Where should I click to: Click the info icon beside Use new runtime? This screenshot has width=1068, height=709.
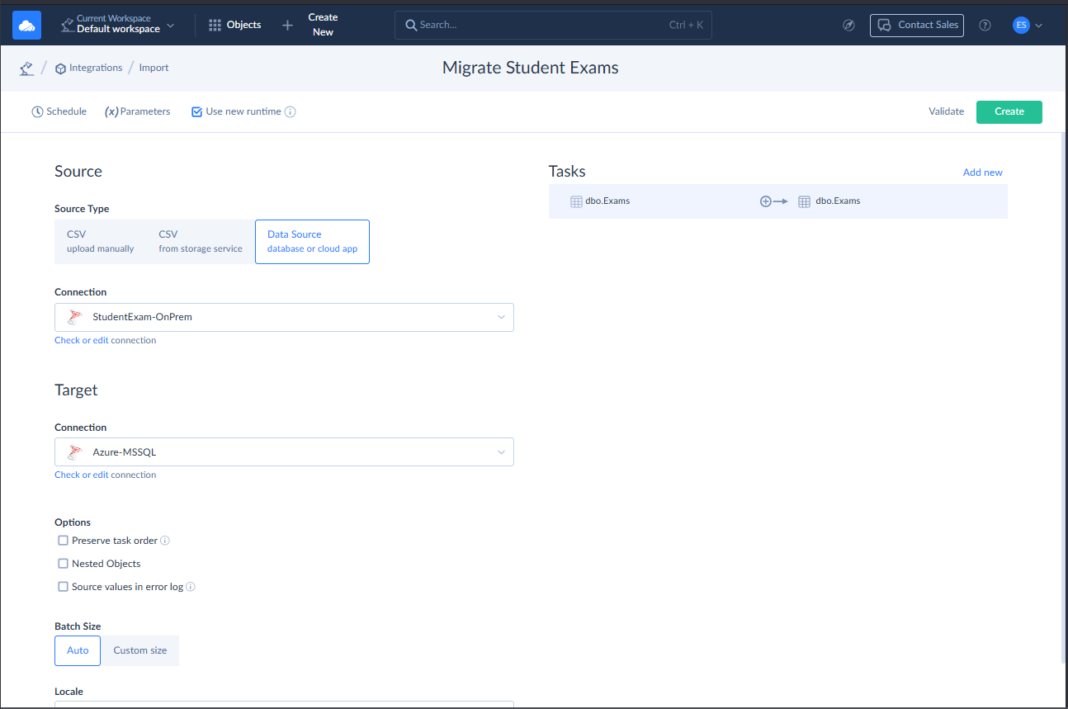pos(290,112)
